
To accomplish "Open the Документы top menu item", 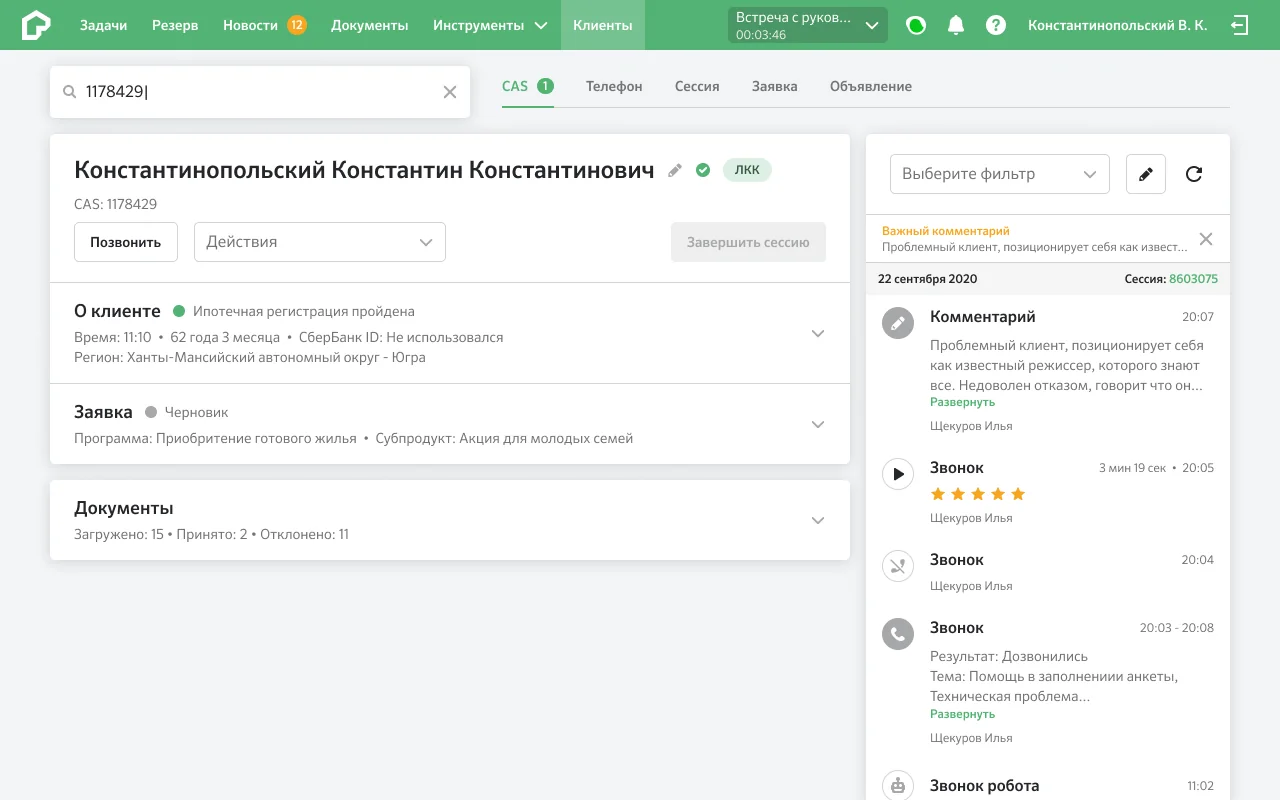I will tap(370, 25).
